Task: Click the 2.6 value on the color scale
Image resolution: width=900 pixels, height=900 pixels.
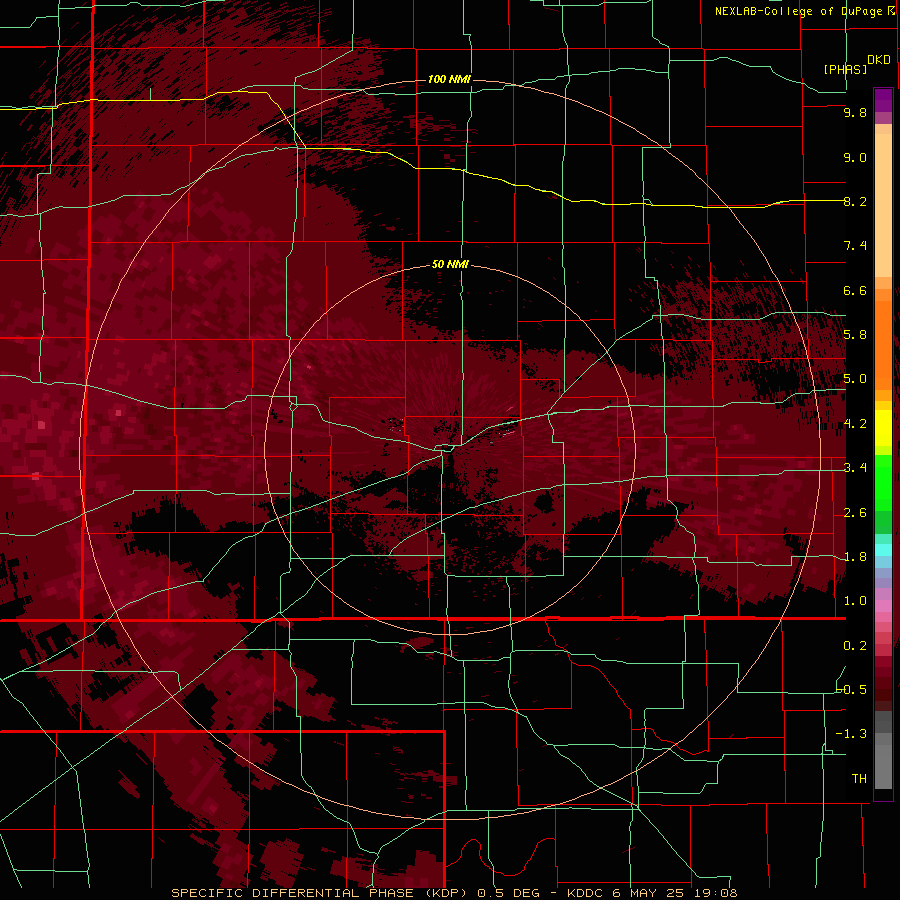Action: [855, 513]
